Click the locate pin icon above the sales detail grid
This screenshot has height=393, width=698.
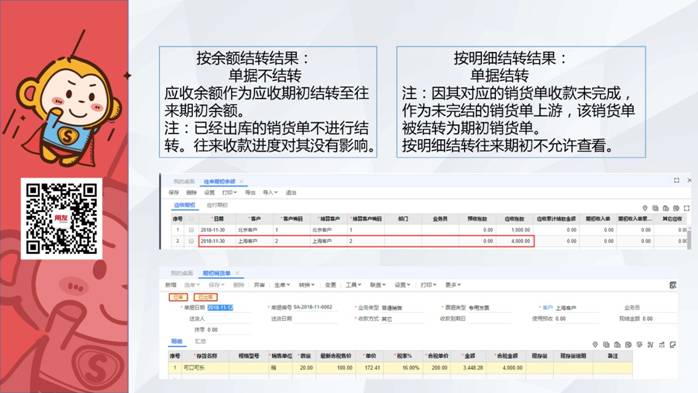[x=595, y=344]
